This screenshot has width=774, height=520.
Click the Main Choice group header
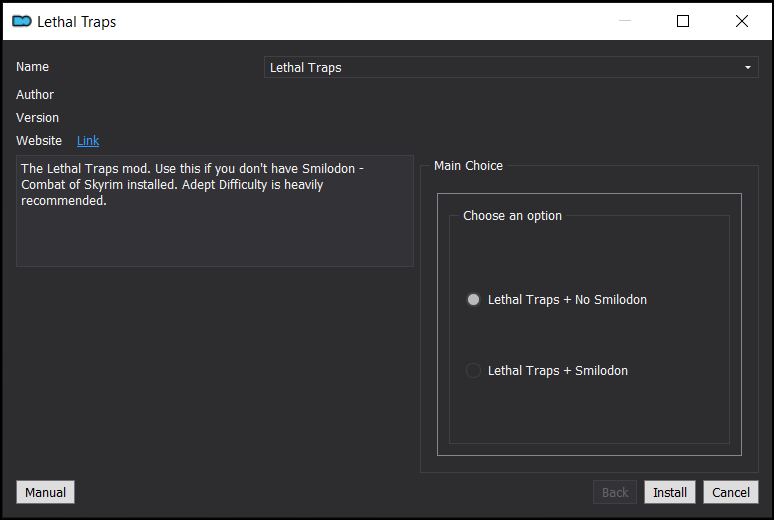point(468,165)
